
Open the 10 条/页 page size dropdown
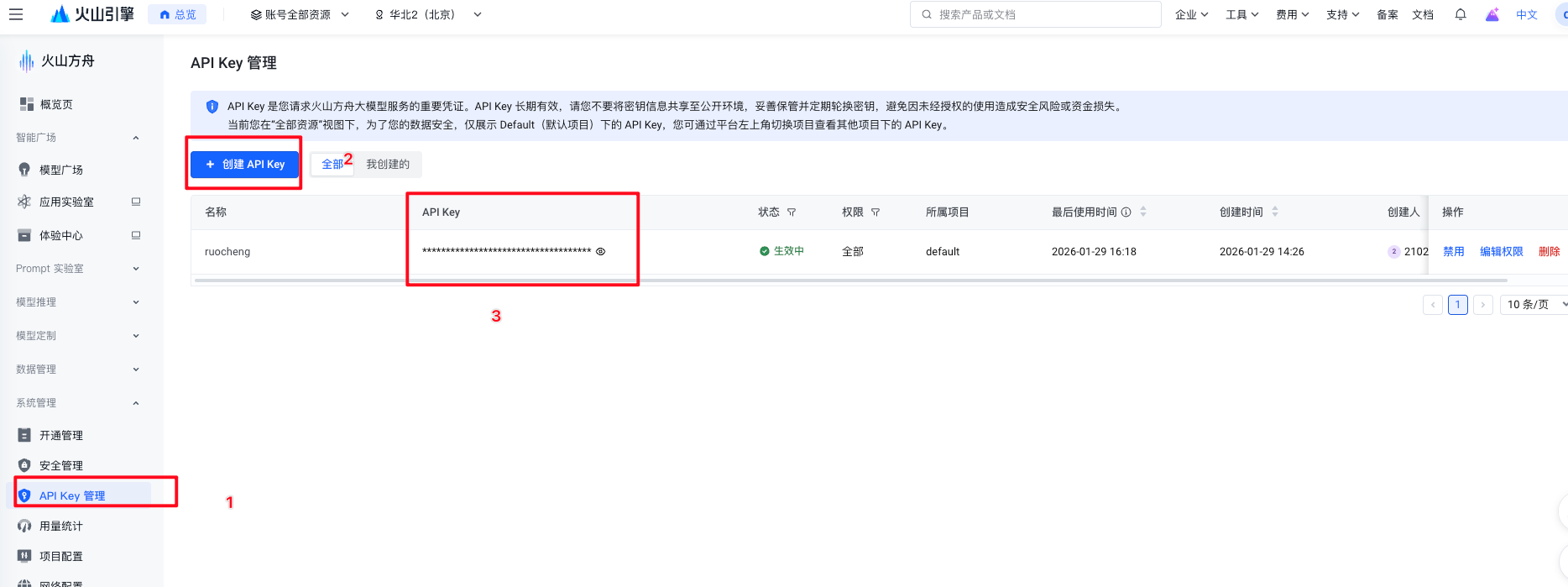click(1535, 304)
